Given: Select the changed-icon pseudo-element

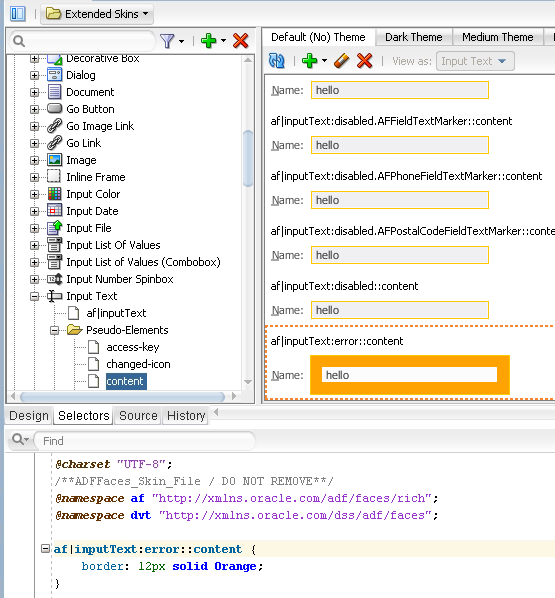Looking at the screenshot, I should point(138,364).
